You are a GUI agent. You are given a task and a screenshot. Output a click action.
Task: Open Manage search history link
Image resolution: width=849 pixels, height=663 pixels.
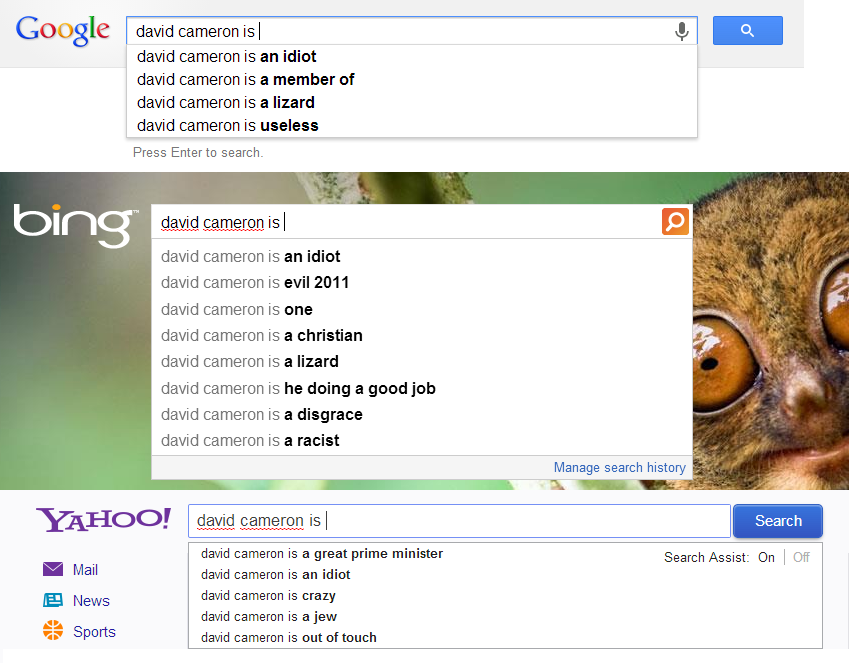pyautogui.click(x=619, y=467)
